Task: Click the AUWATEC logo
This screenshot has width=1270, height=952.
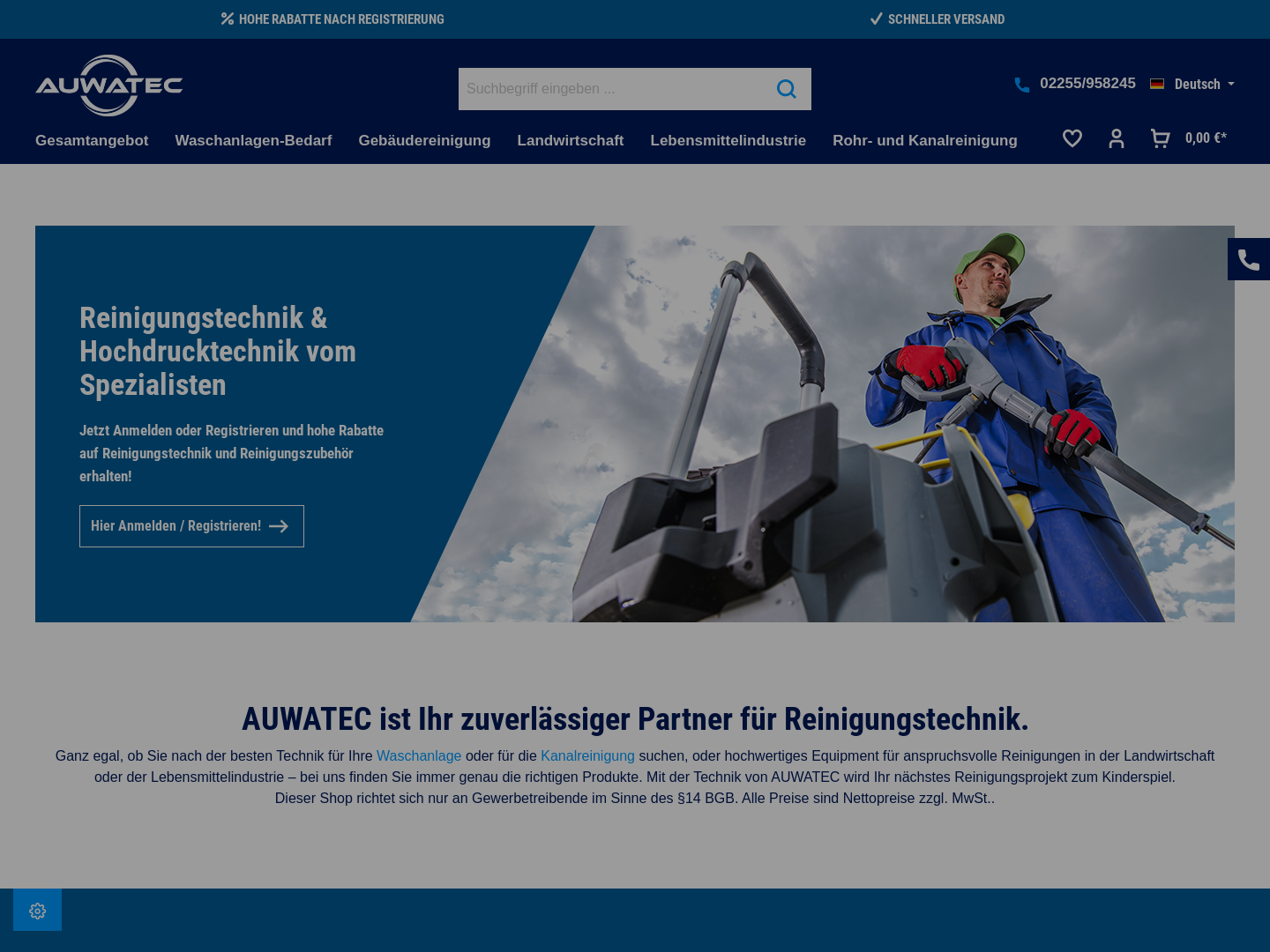Action: tap(109, 86)
